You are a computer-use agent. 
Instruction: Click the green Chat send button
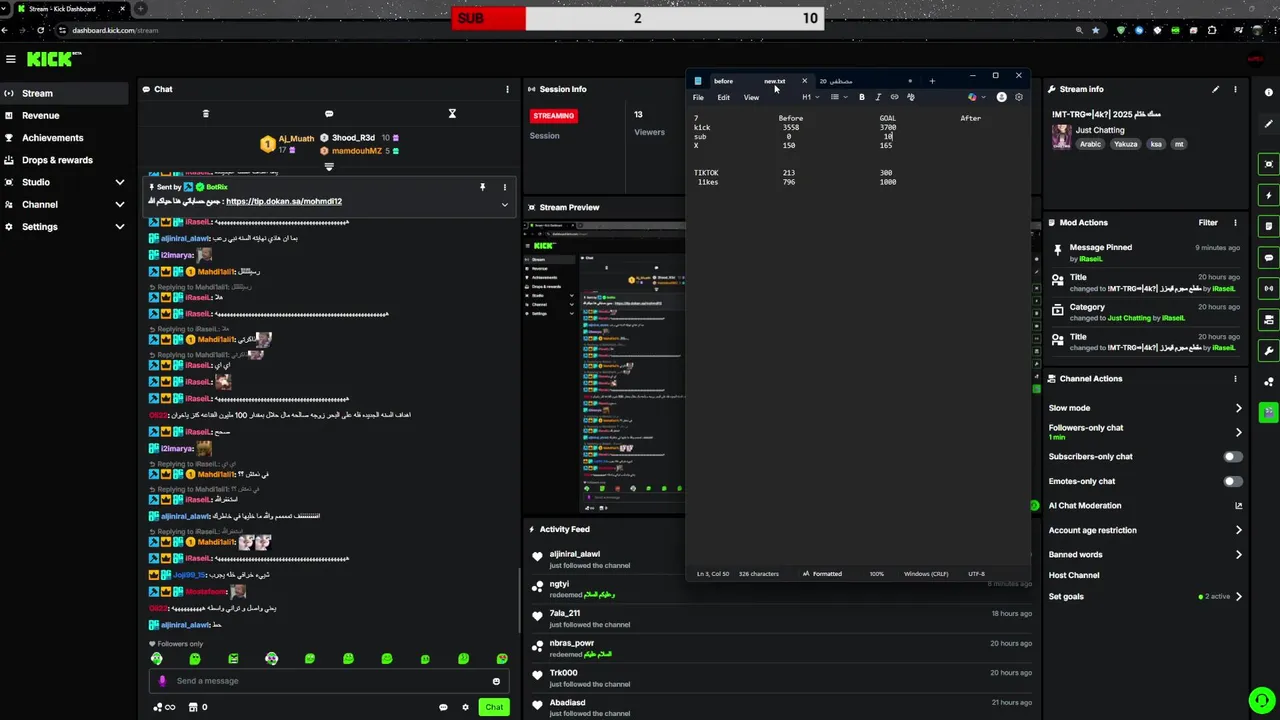(494, 707)
